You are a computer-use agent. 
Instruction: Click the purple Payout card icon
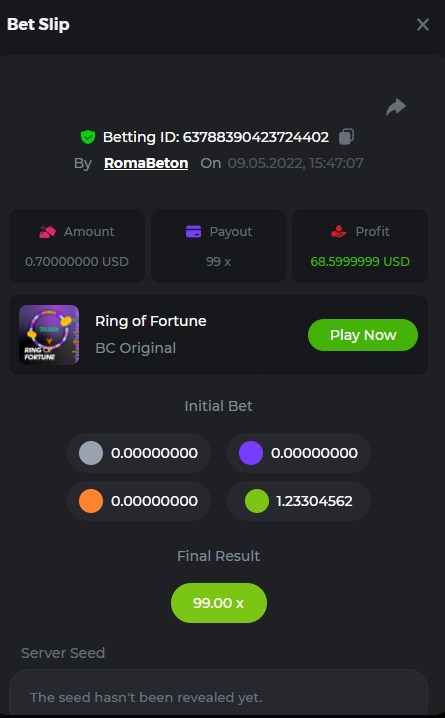(194, 232)
